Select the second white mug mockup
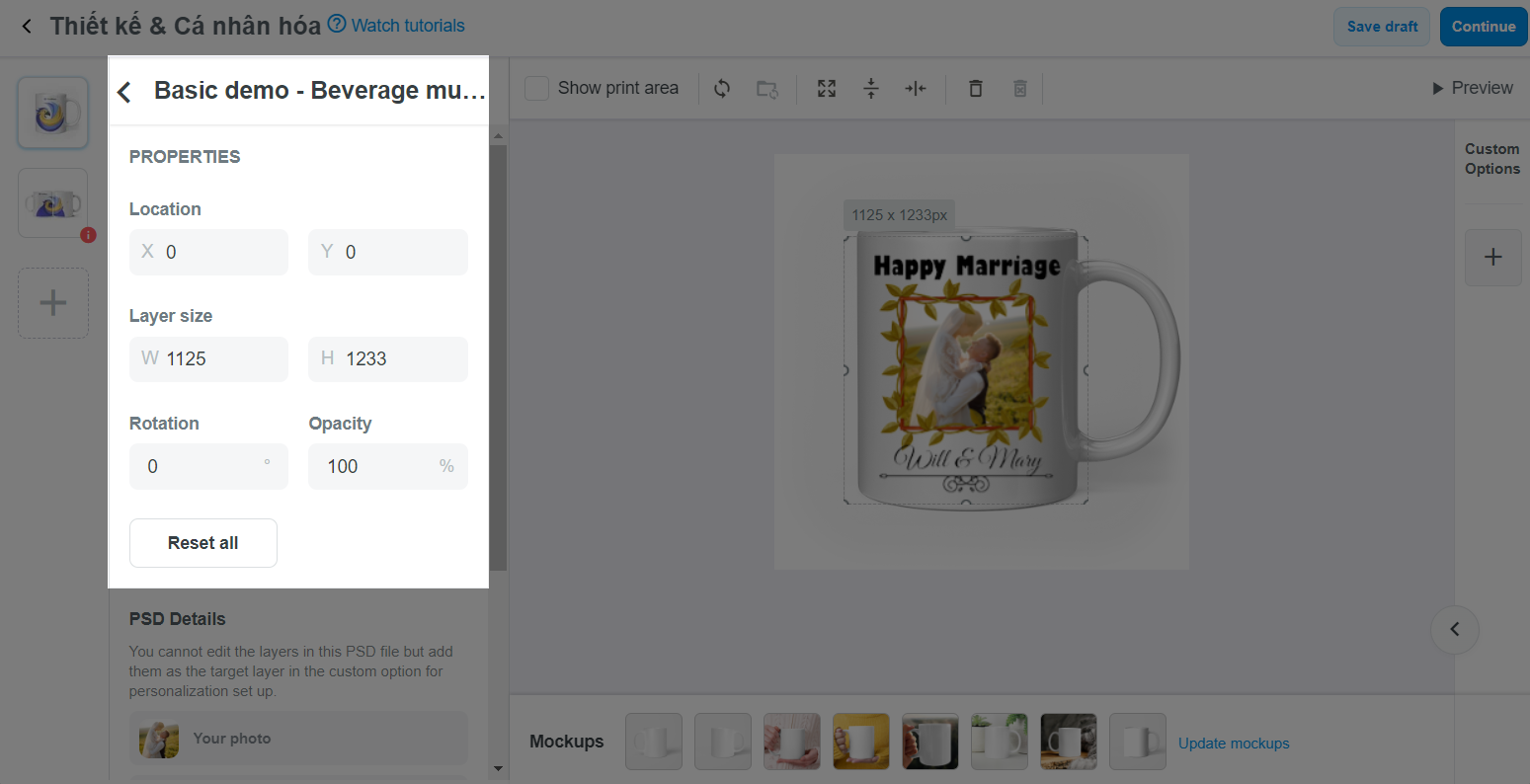Image resolution: width=1530 pixels, height=784 pixels. pos(723,742)
